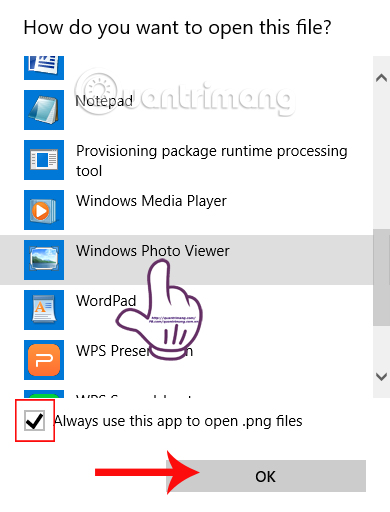Confirm selection with the OK button
The height and width of the screenshot is (512, 390).
(266, 476)
